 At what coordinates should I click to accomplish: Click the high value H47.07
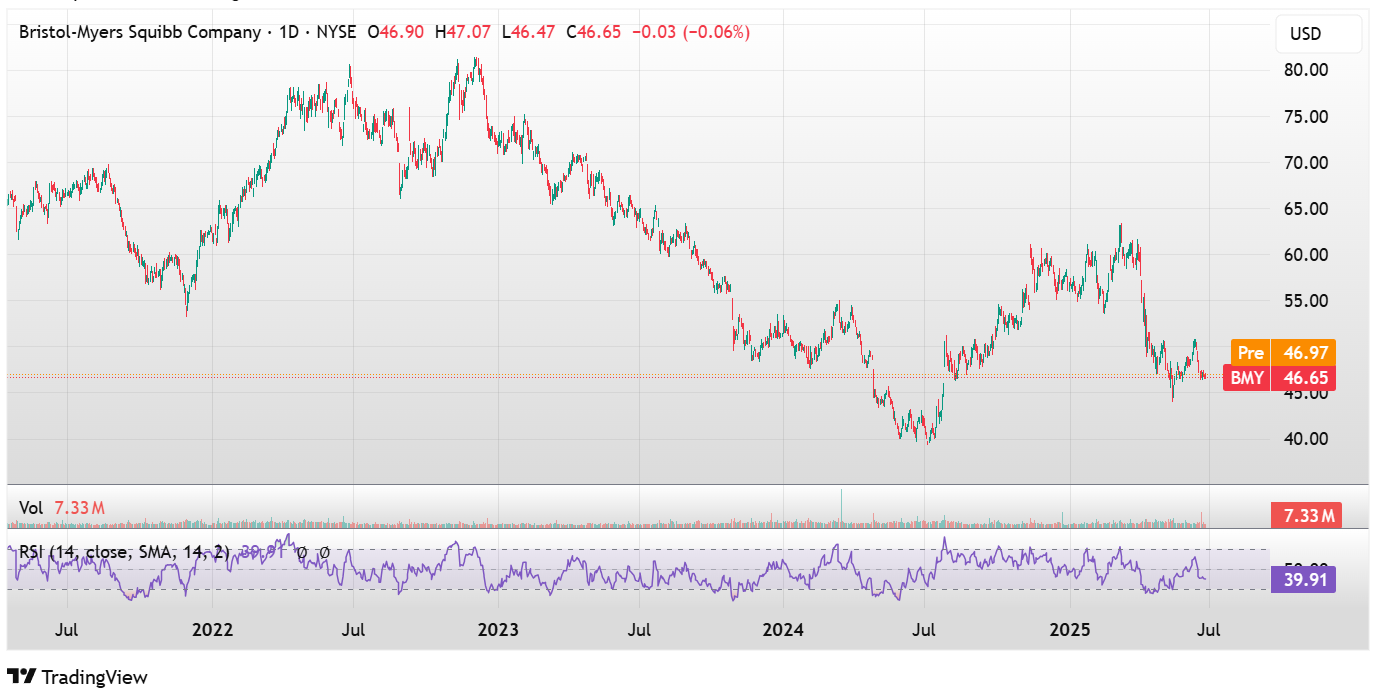(463, 32)
